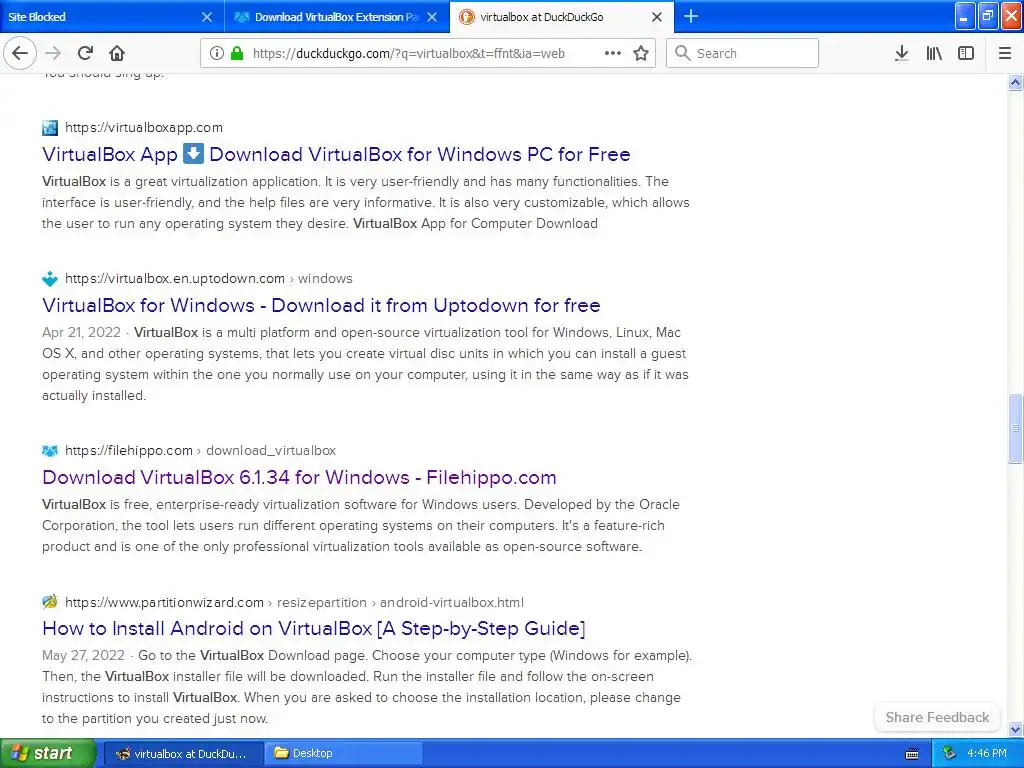Click the partitionwizard favicon
The height and width of the screenshot is (768, 1024).
click(50, 601)
